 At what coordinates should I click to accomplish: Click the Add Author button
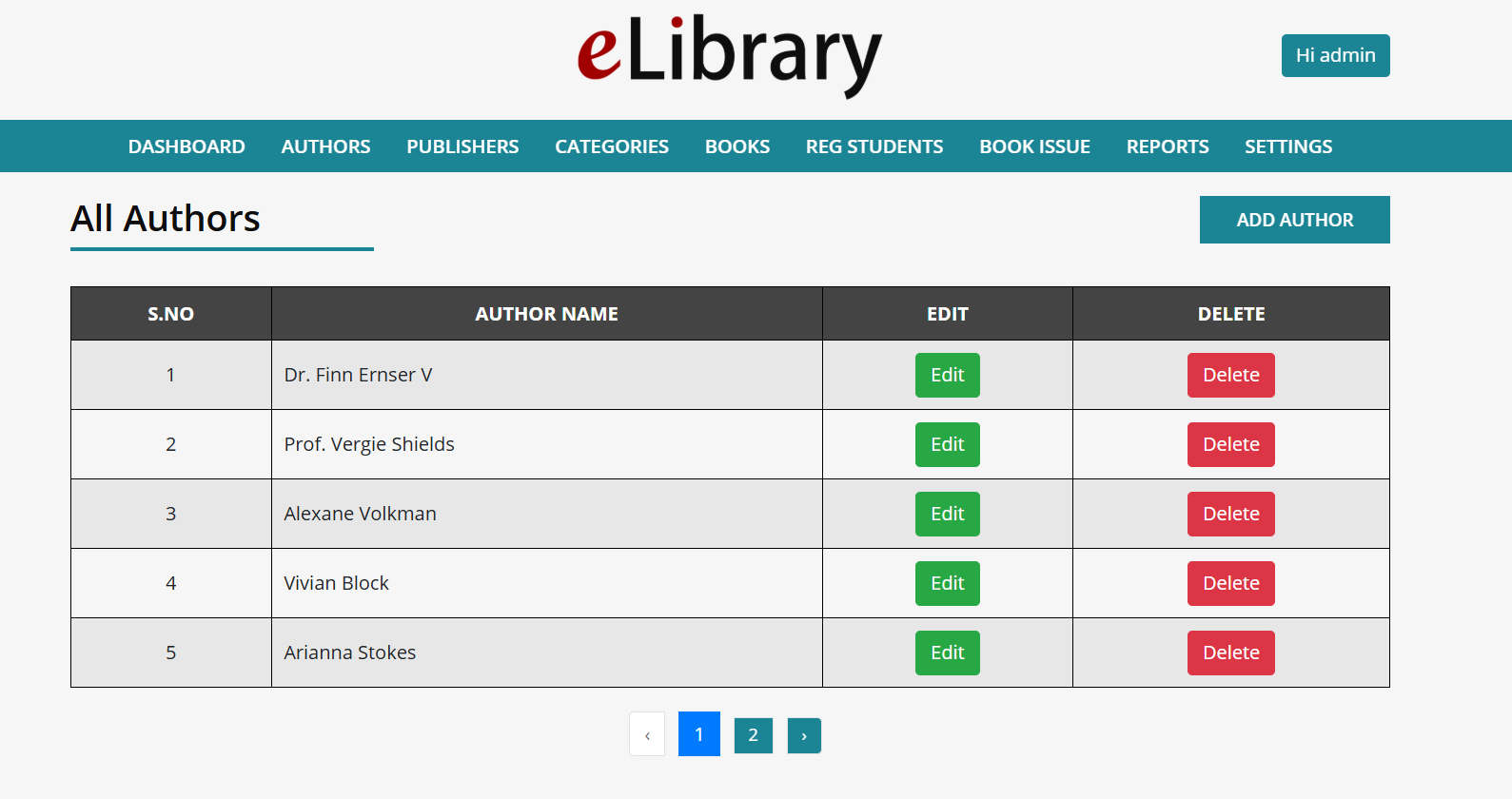tap(1294, 220)
